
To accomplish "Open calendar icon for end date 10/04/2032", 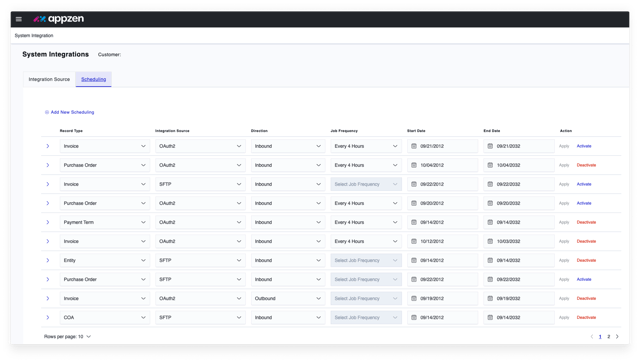I will (490, 165).
